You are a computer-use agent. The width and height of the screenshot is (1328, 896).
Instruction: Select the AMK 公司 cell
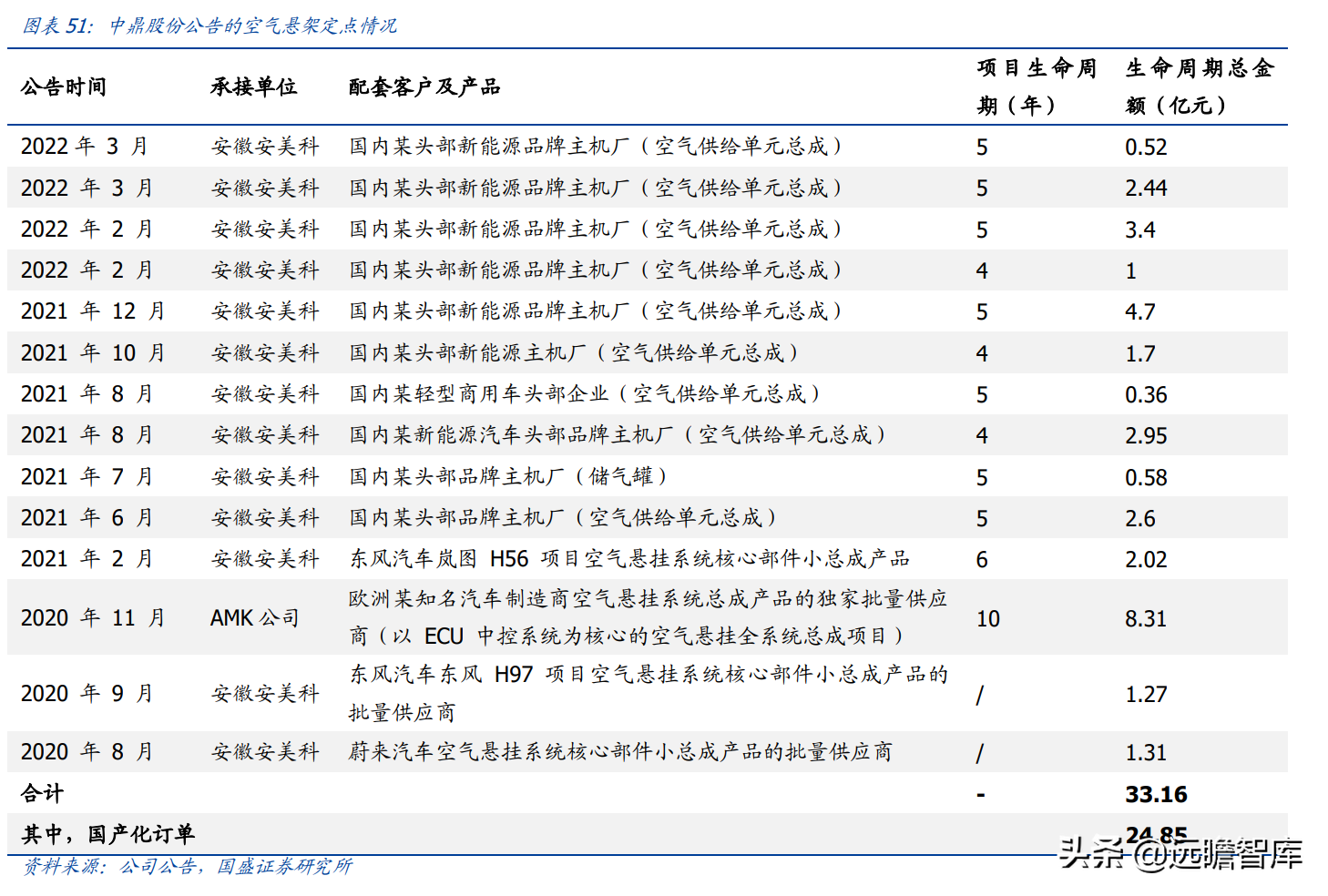coord(255,618)
